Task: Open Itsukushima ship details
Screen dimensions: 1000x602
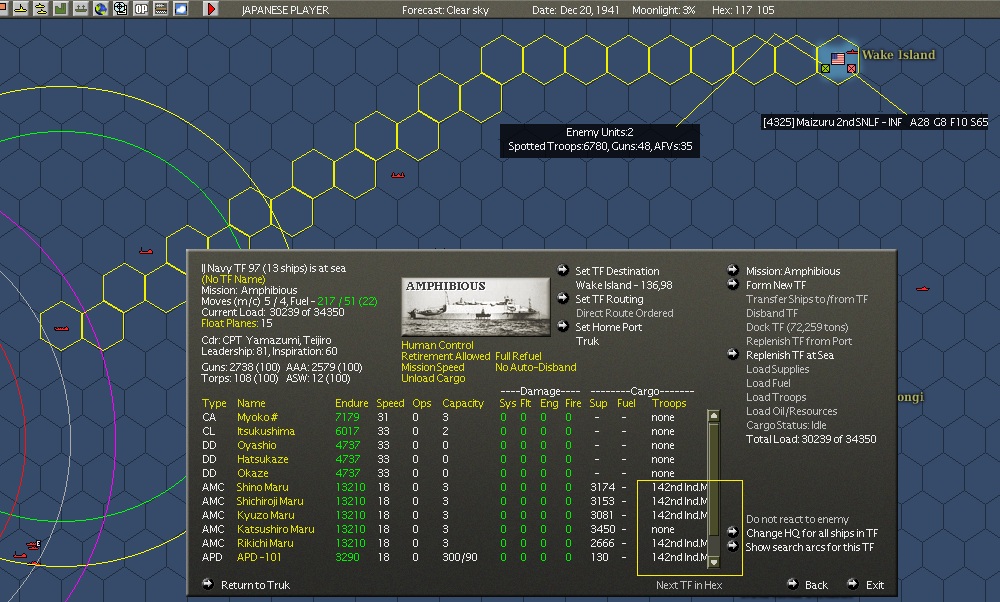Action: tap(266, 431)
